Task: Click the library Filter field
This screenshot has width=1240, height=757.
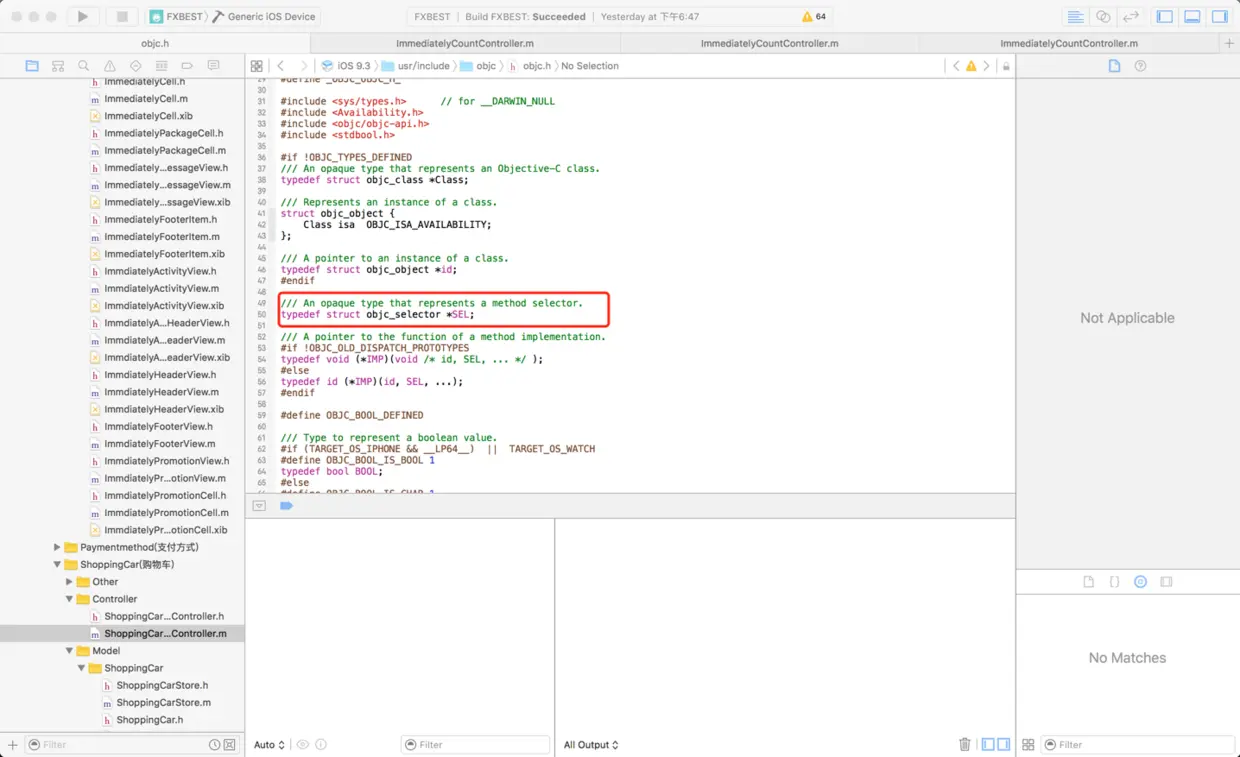Action: coord(1137,745)
